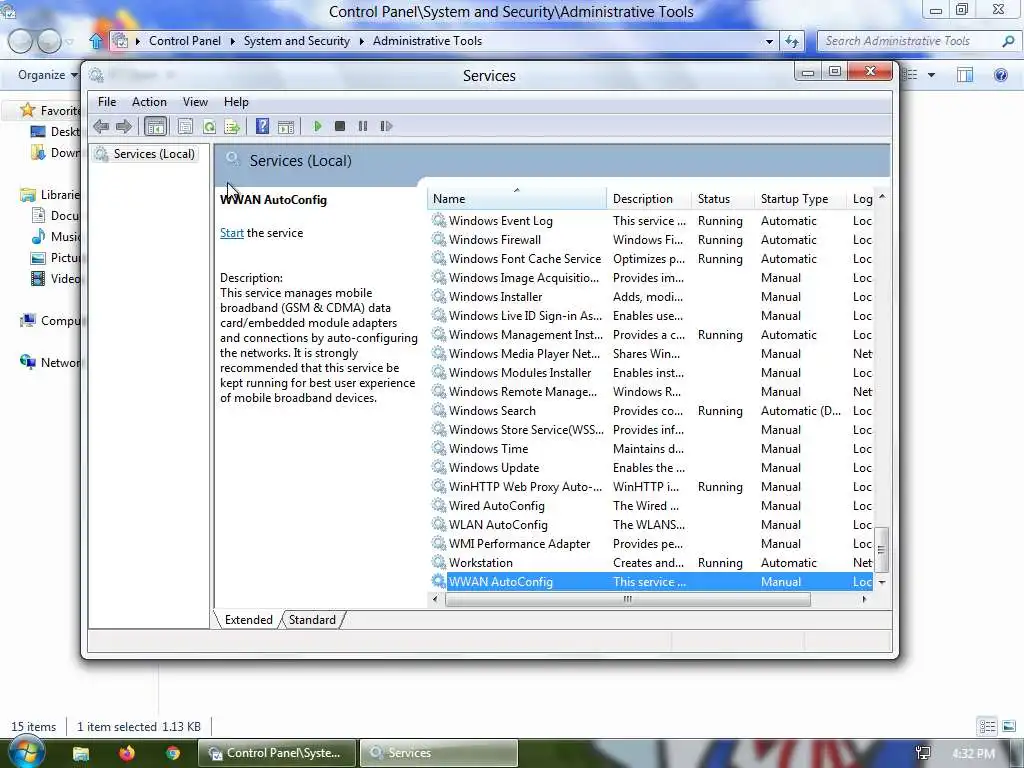The width and height of the screenshot is (1024, 768).
Task: Open the Action menu
Action: pos(150,102)
